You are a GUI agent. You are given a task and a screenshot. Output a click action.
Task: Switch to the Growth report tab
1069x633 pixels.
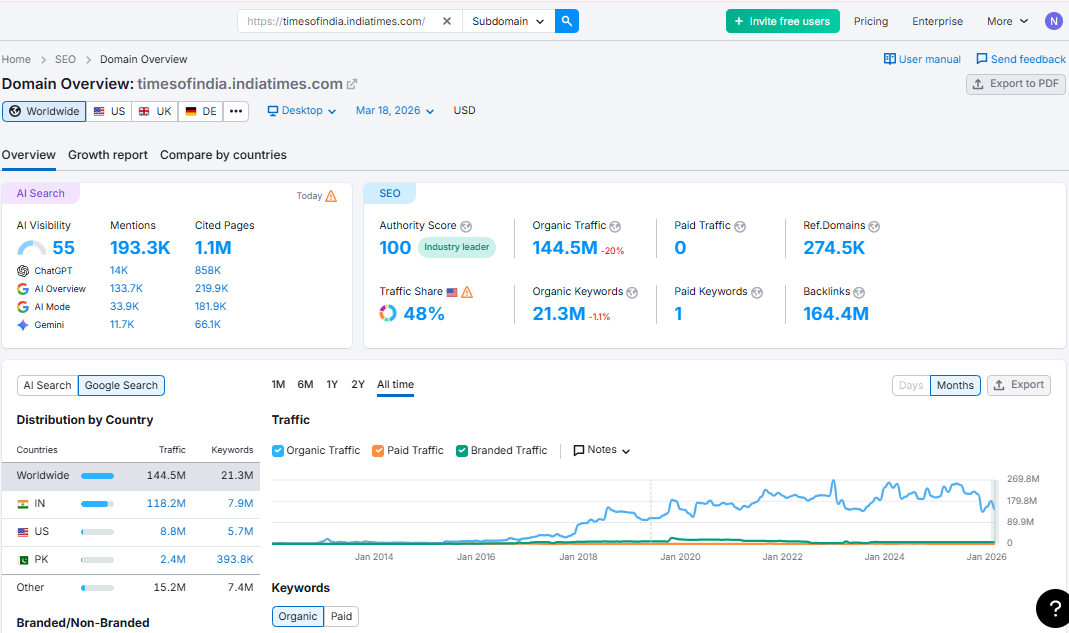(x=107, y=155)
